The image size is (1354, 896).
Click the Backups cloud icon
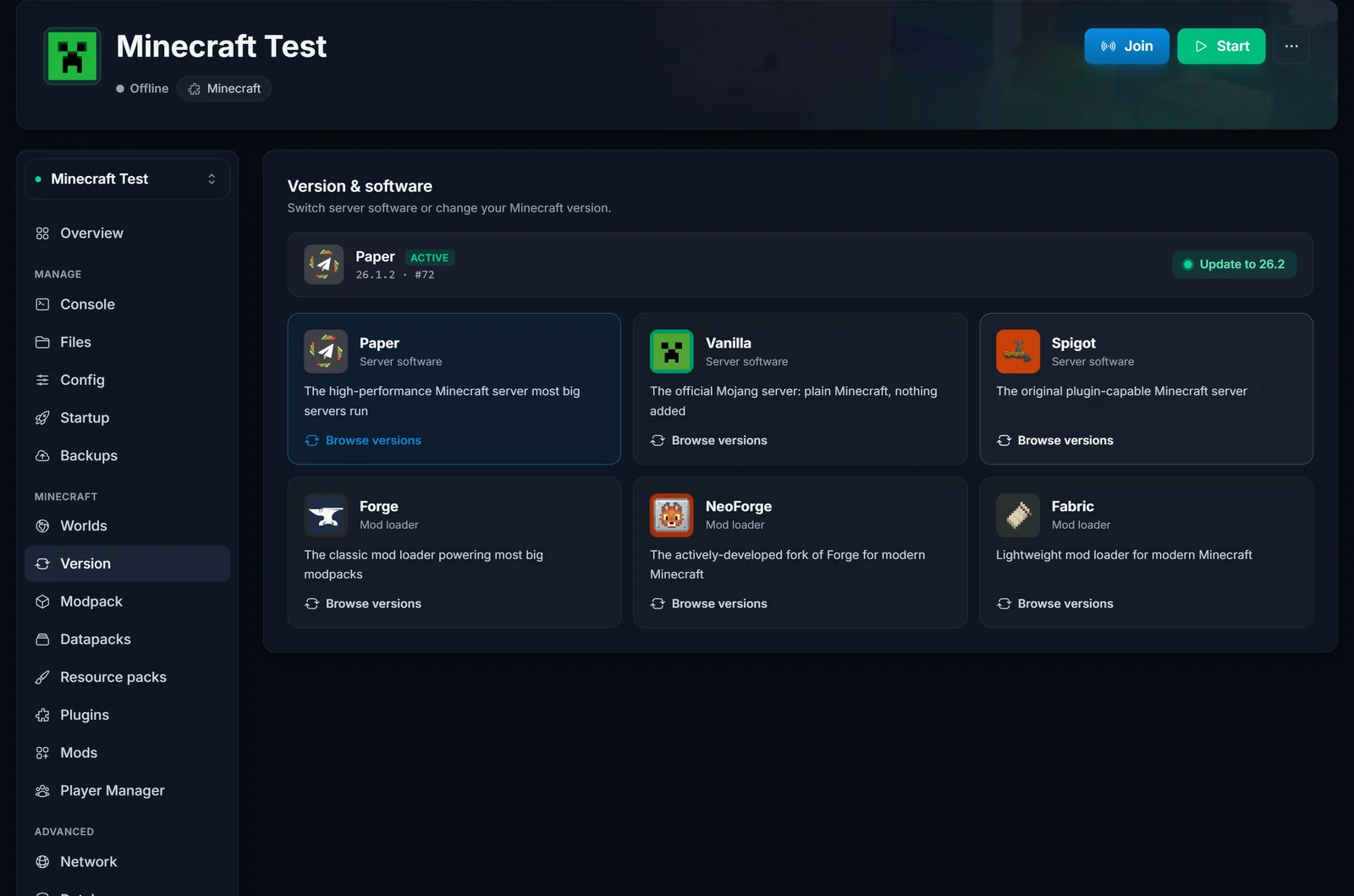coord(42,456)
